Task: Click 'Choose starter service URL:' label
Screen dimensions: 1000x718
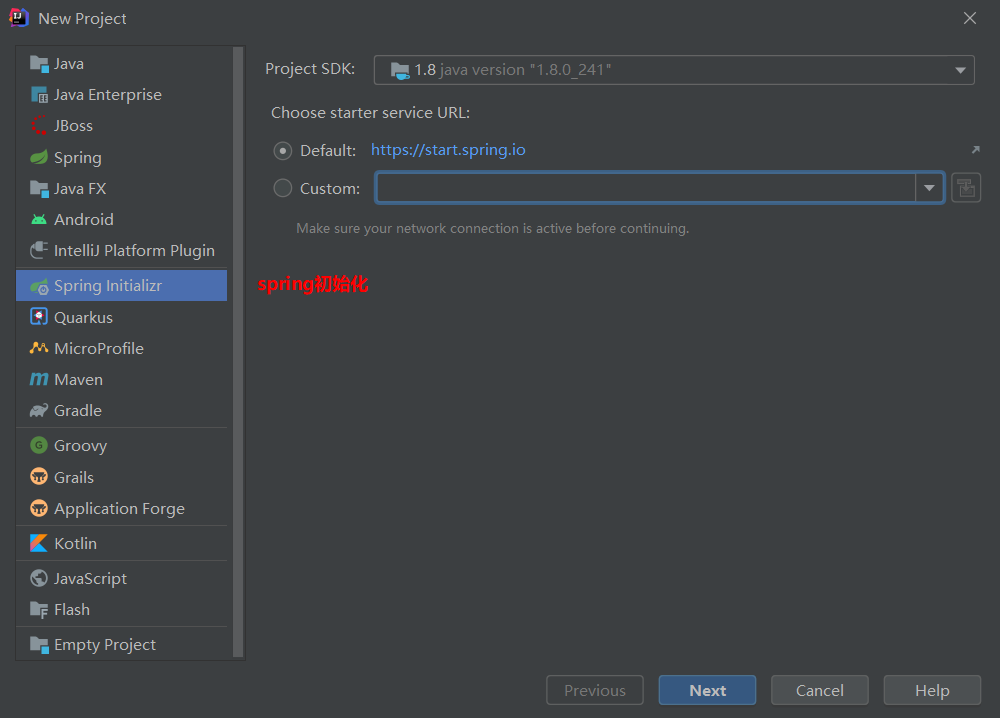Action: 371,113
